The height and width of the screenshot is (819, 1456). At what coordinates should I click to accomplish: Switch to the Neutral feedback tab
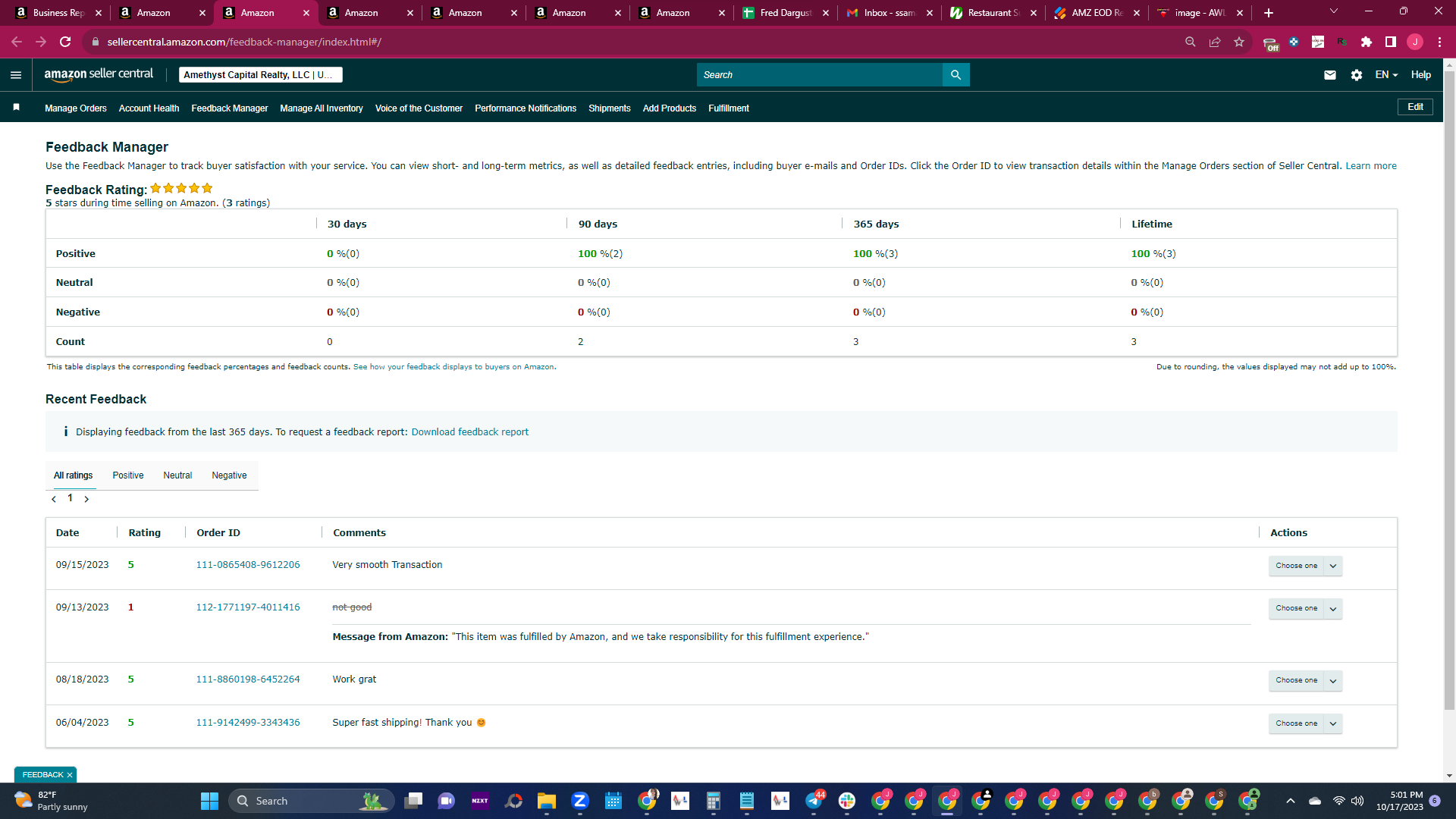177,475
